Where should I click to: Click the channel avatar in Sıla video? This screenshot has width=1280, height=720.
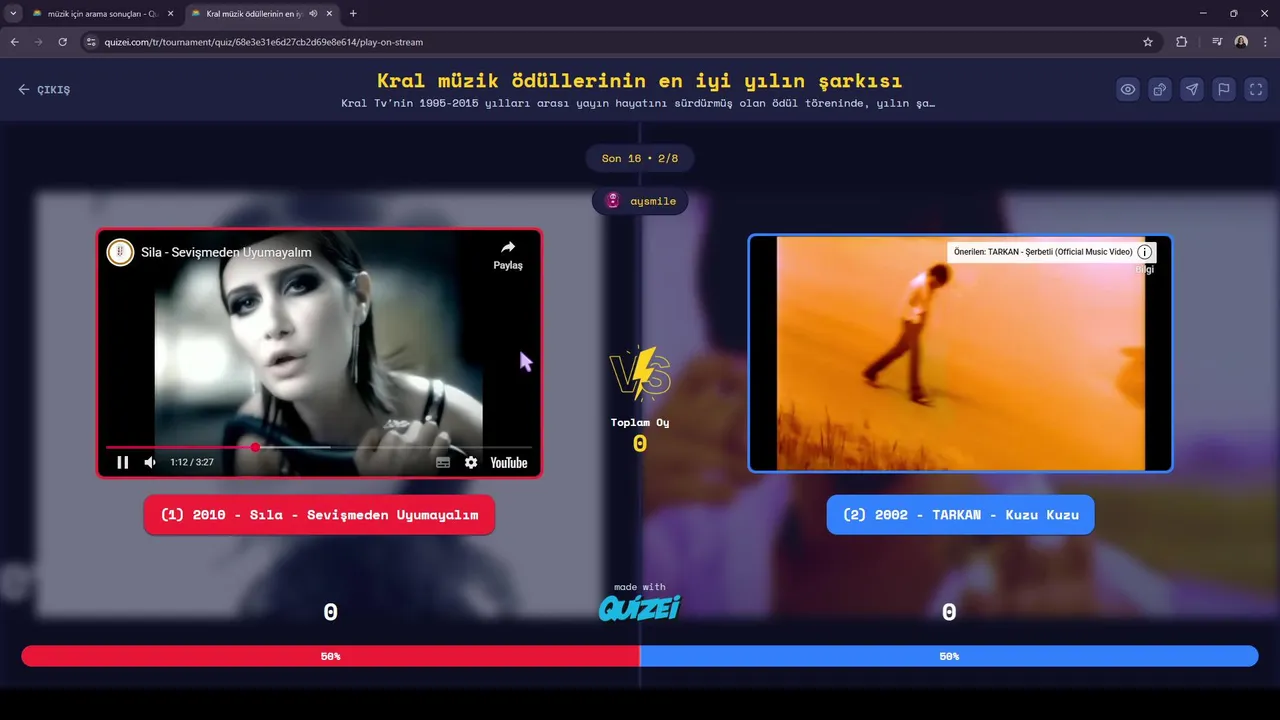point(120,252)
